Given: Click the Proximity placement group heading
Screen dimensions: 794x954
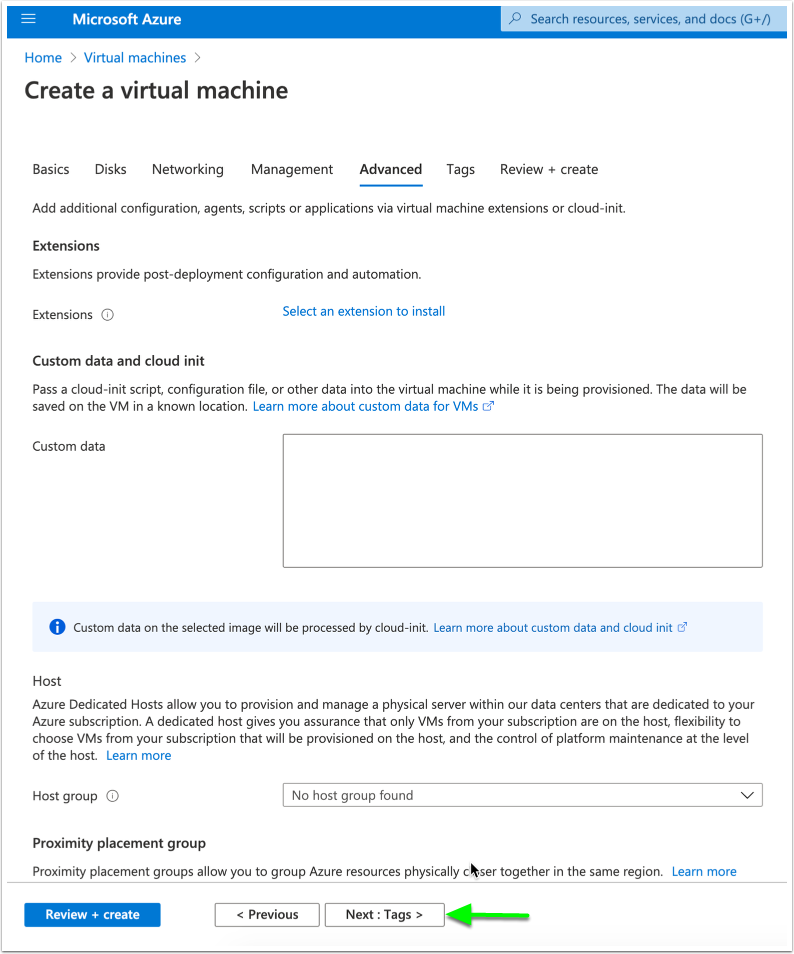Looking at the screenshot, I should click(x=119, y=843).
